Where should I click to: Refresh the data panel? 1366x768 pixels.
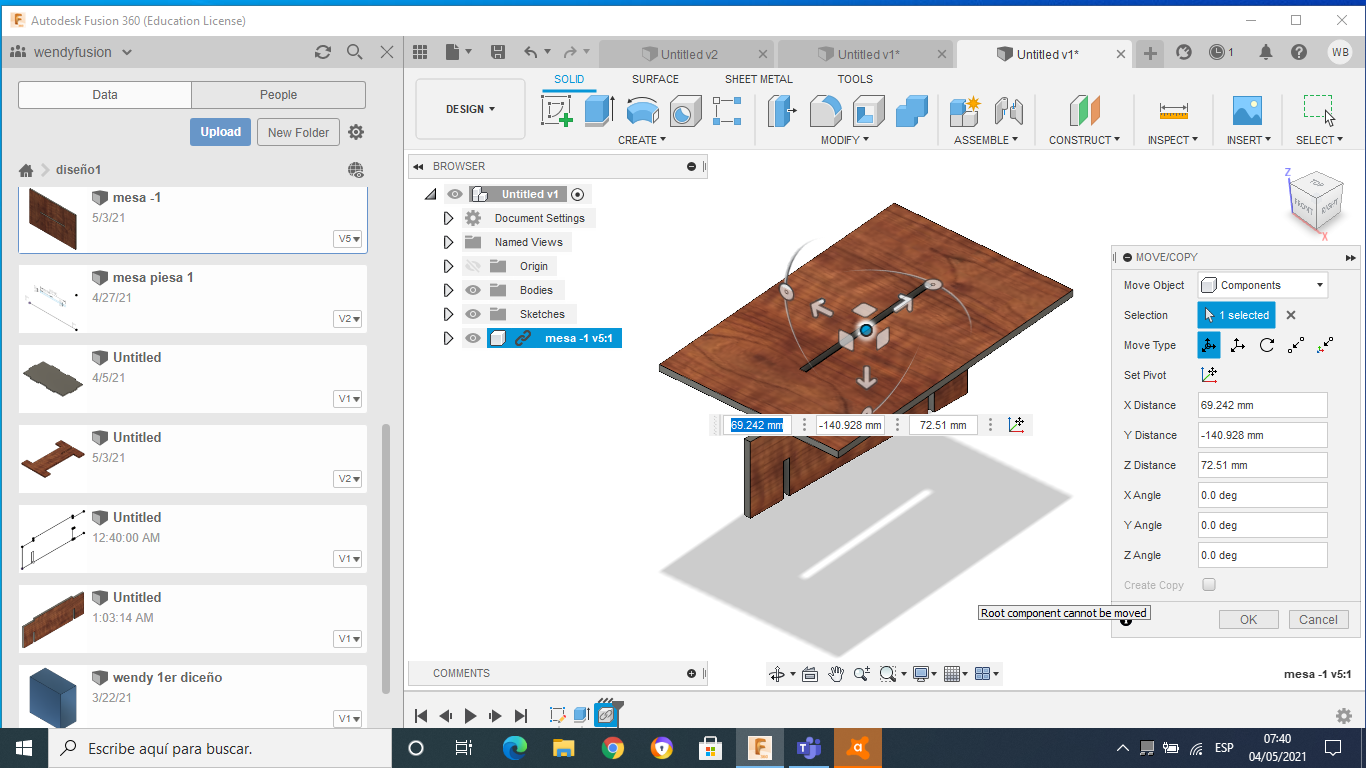point(322,52)
